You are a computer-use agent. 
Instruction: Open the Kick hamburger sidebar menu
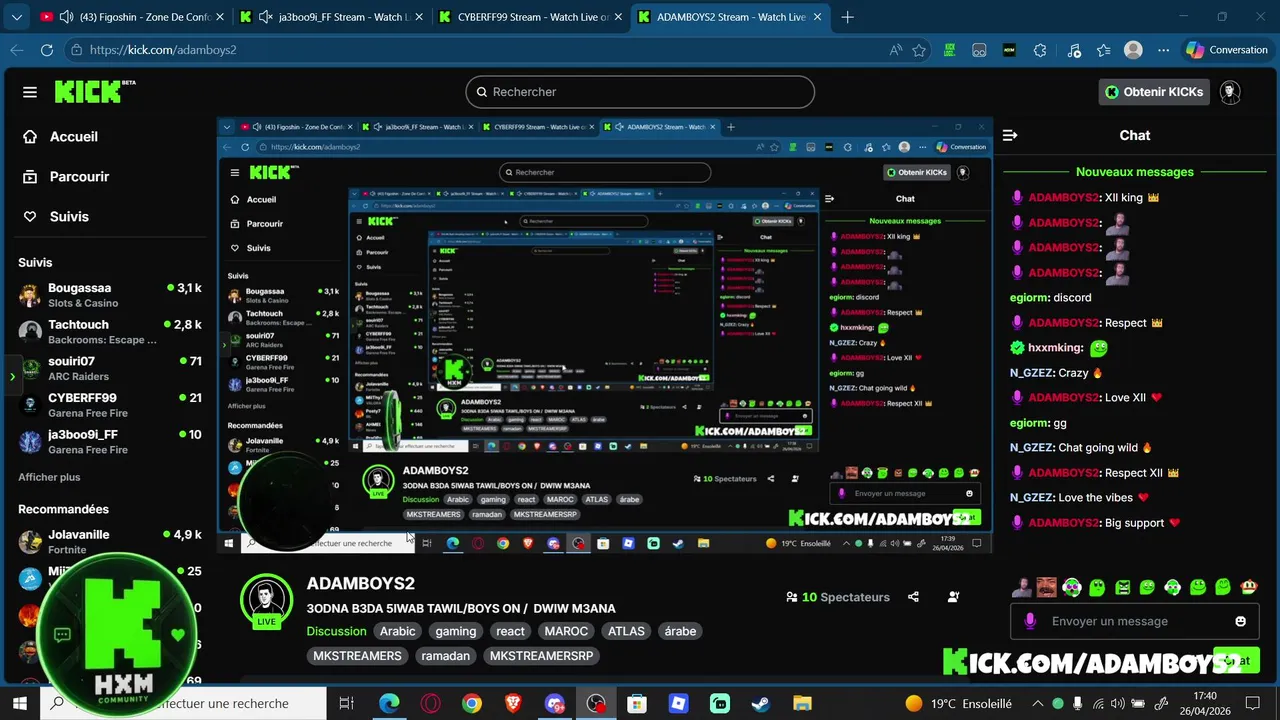click(30, 92)
